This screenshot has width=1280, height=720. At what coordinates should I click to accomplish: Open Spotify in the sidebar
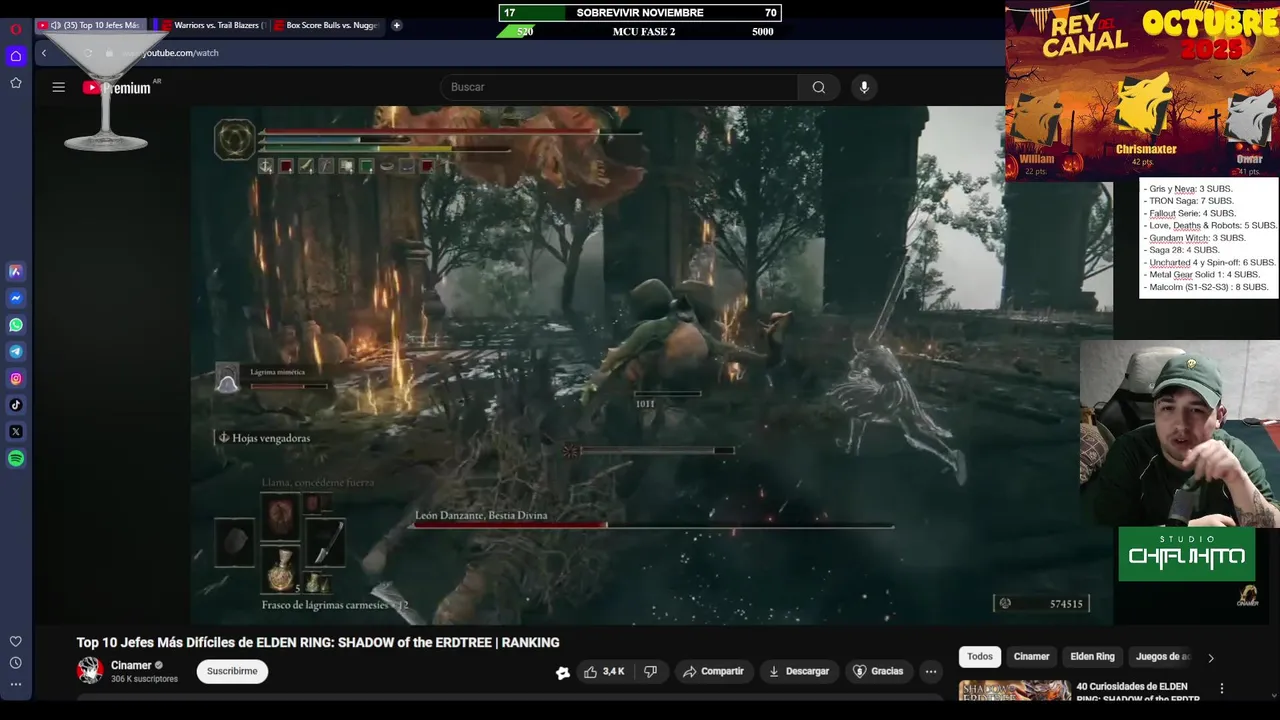click(16, 459)
